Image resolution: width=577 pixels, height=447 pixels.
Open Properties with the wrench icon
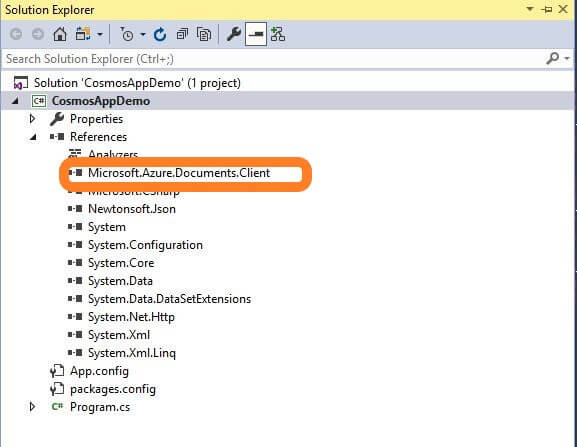click(234, 35)
